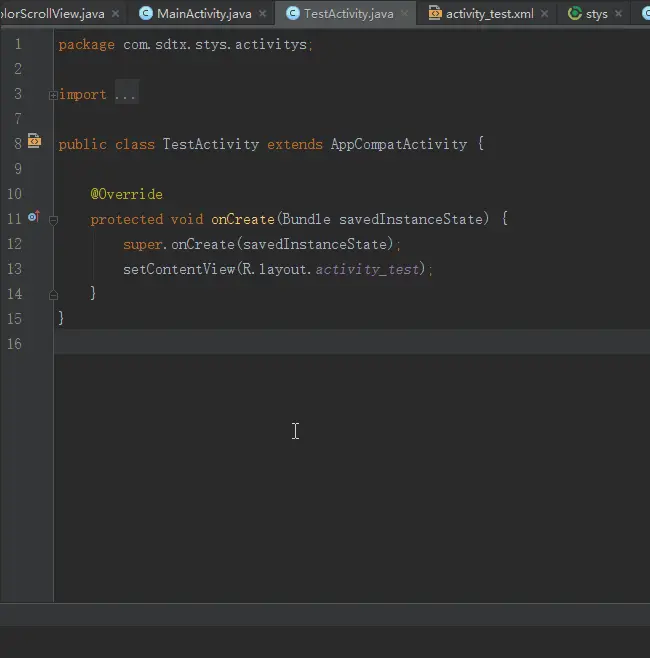The height and width of the screenshot is (658, 650).
Task: Click the Bundle parameter type
Action: tap(306, 219)
